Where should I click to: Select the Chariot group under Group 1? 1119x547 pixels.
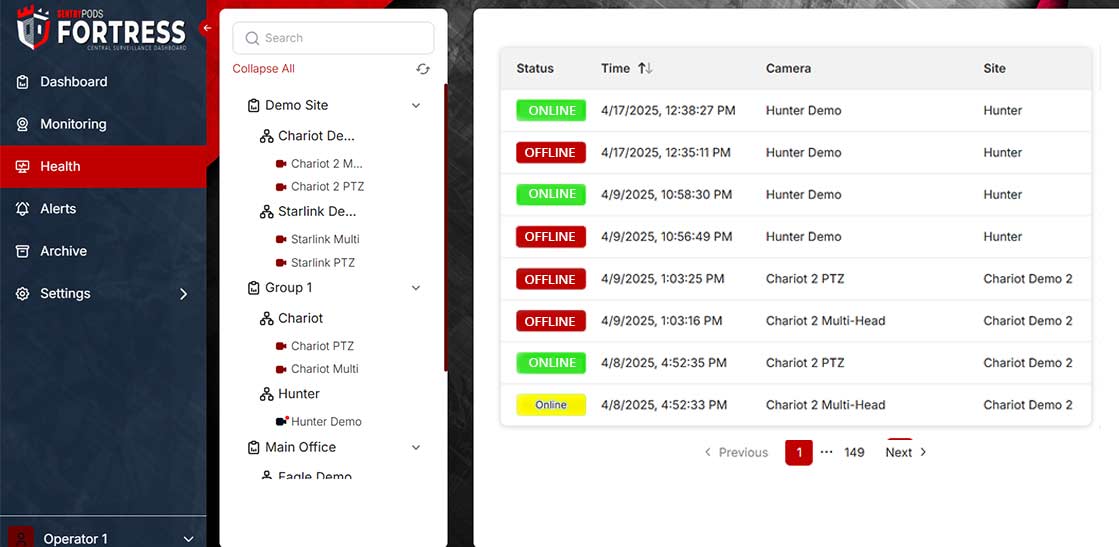click(300, 318)
